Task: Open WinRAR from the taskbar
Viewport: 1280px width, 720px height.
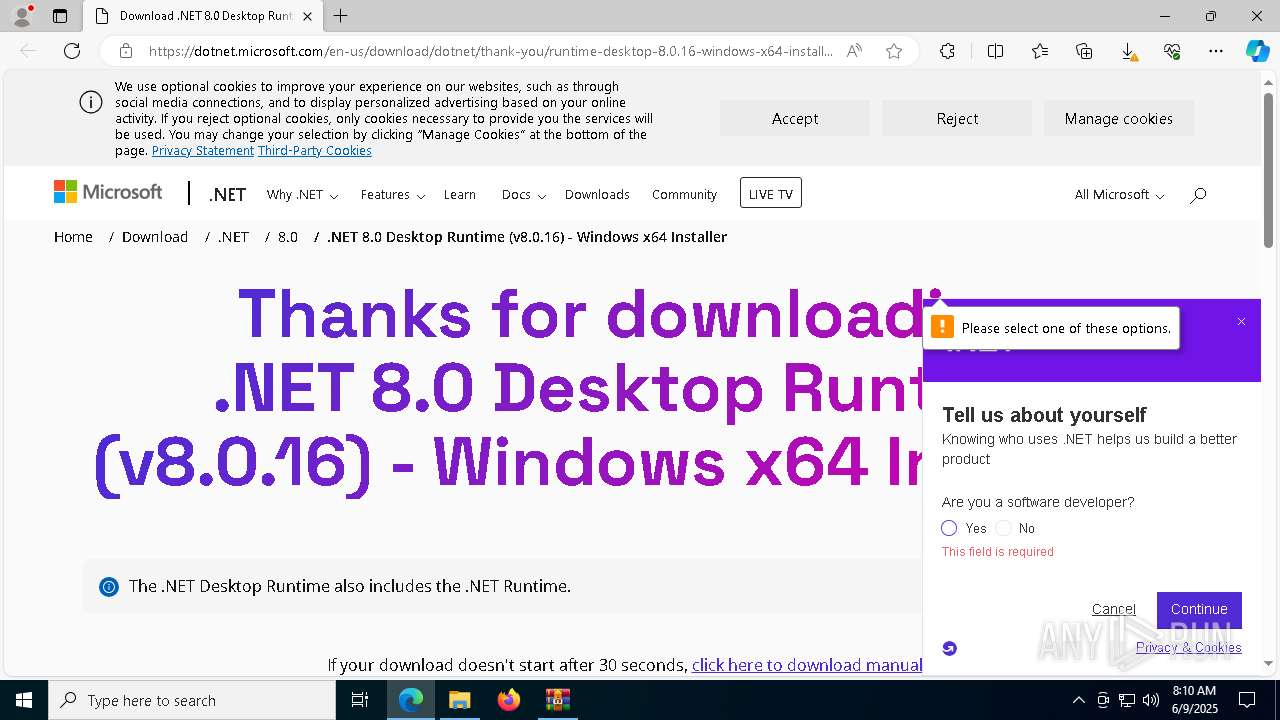Action: click(557, 700)
